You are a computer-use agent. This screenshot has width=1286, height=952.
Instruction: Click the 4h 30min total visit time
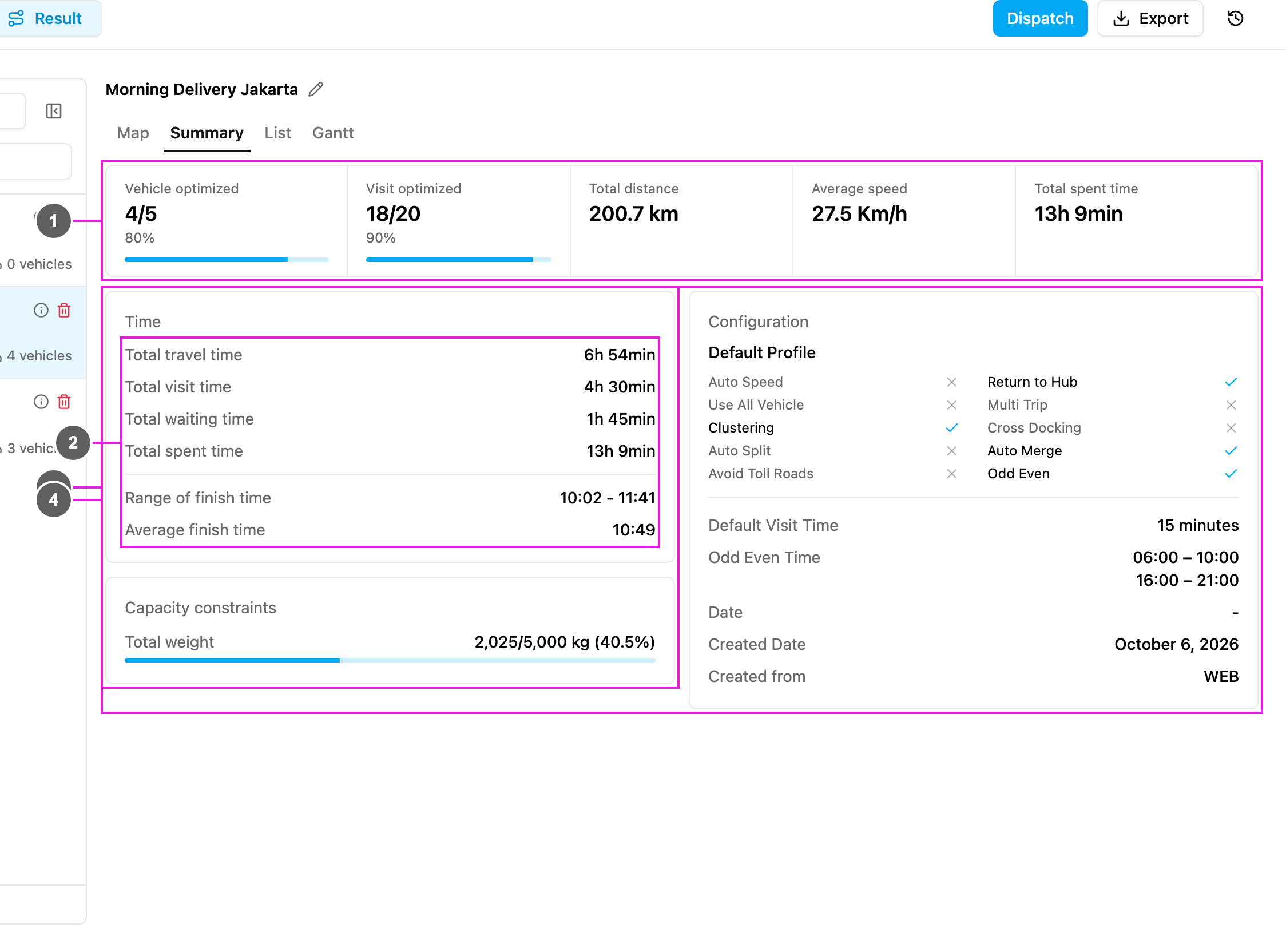pos(620,387)
